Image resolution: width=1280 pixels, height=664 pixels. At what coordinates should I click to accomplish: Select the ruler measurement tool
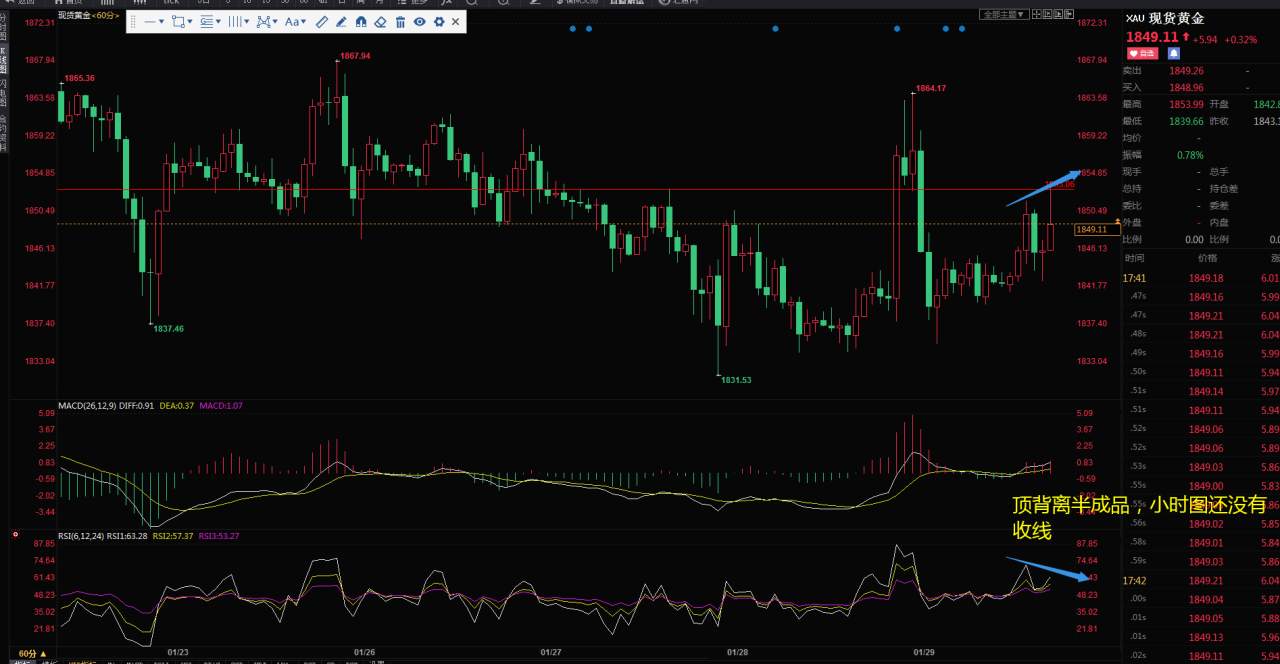[x=322, y=22]
